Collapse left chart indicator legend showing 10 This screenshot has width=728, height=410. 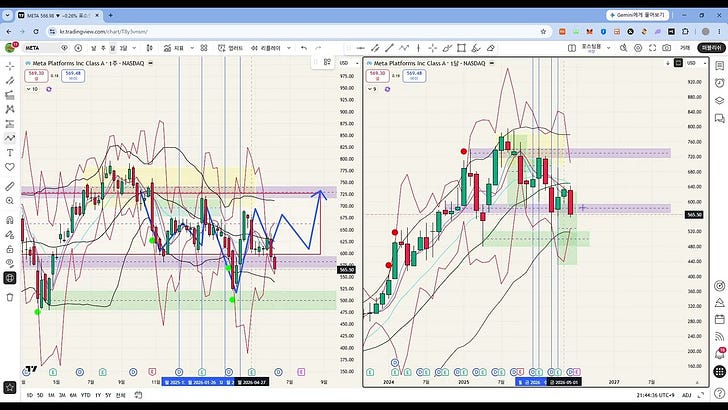click(x=32, y=89)
